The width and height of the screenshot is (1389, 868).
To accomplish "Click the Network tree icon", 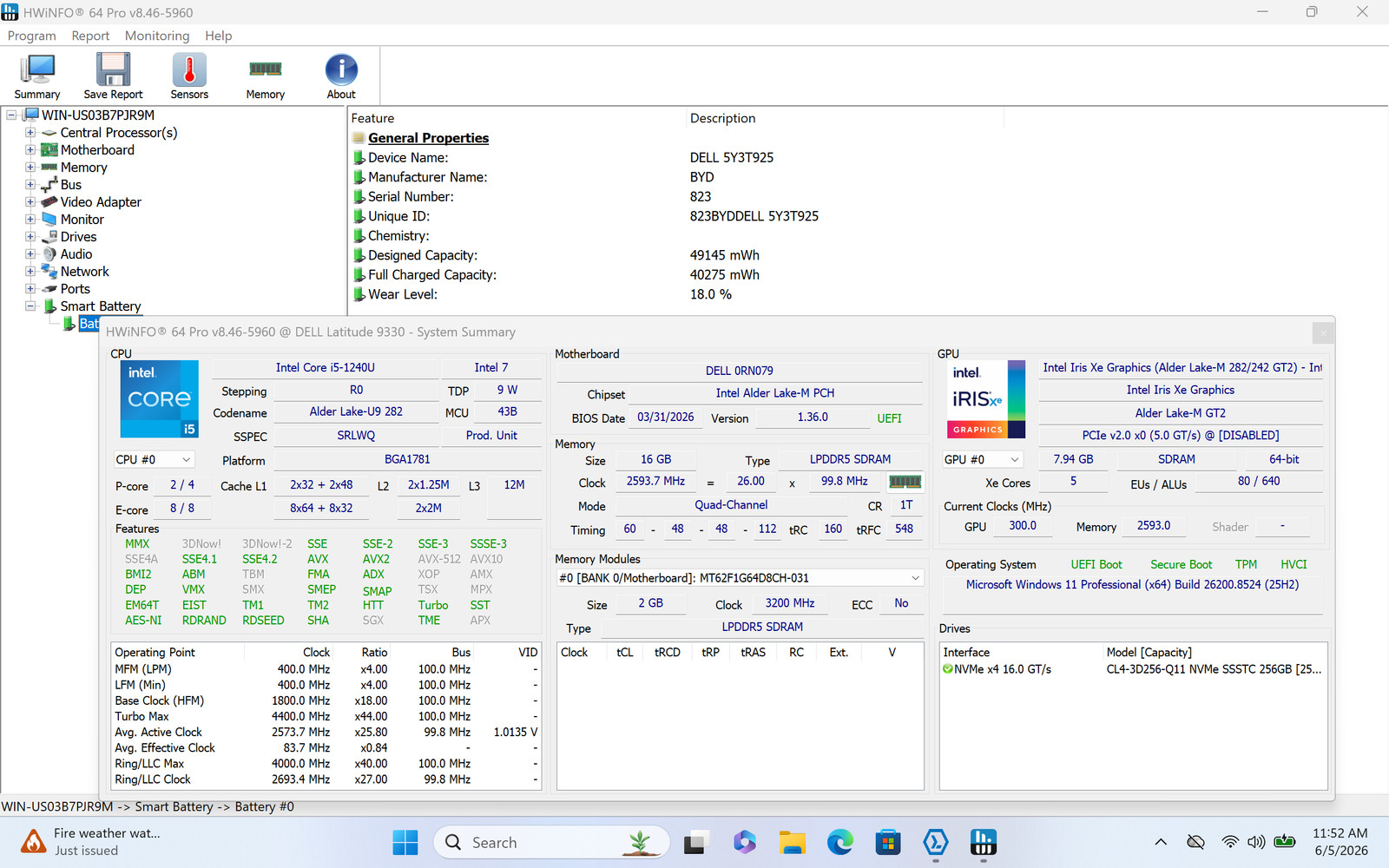I will pyautogui.click(x=49, y=272).
